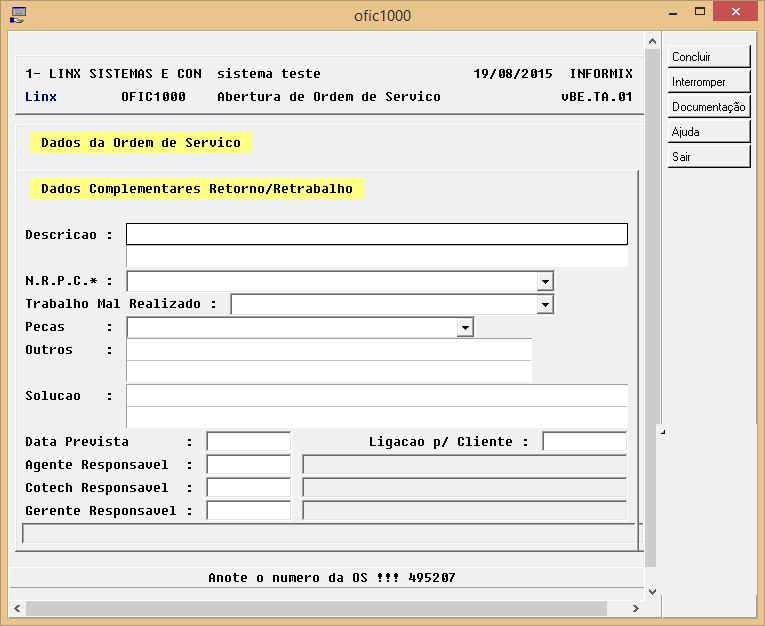Click the Linx blue label text
The image size is (765, 626).
click(41, 97)
